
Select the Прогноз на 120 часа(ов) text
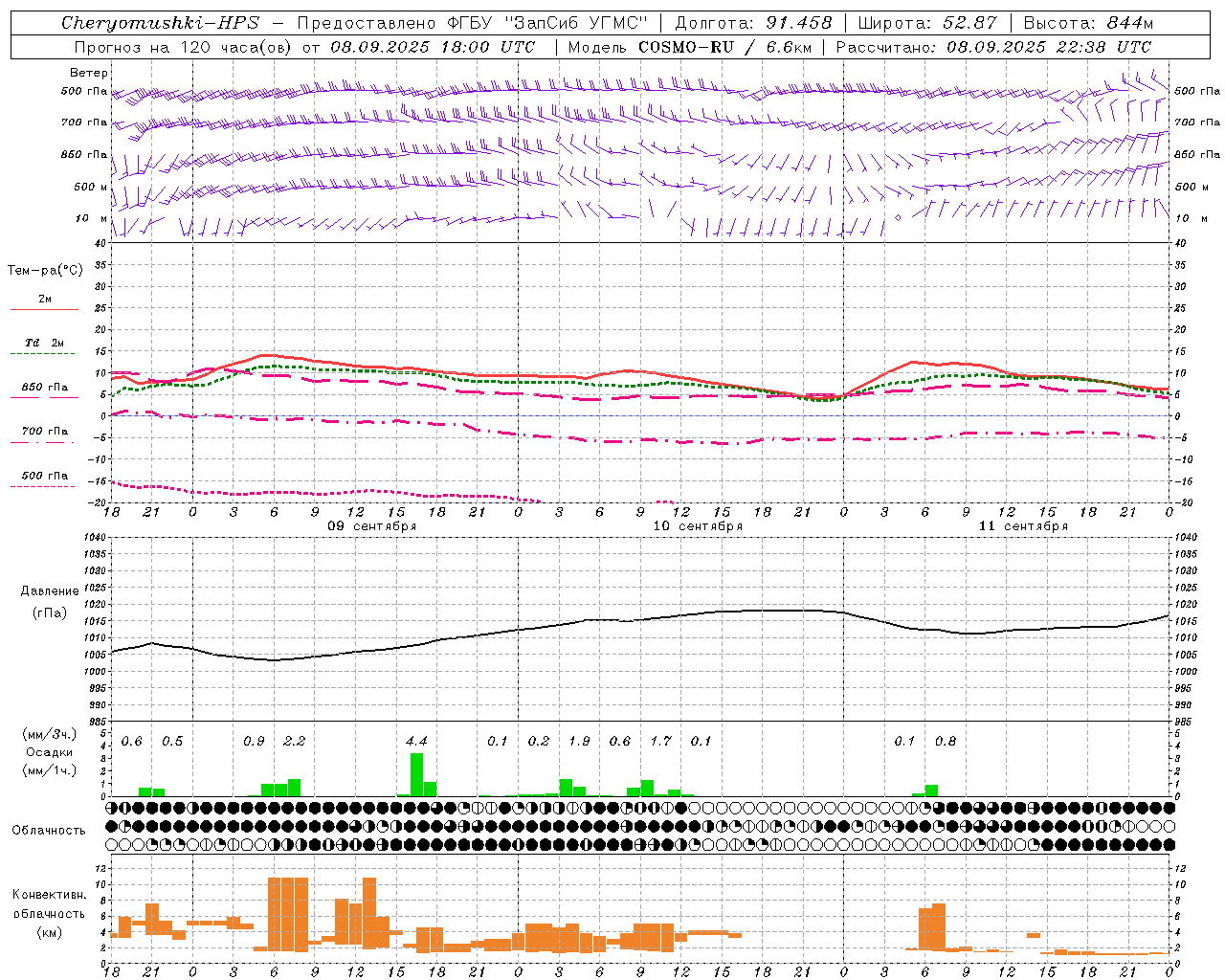coord(185,47)
